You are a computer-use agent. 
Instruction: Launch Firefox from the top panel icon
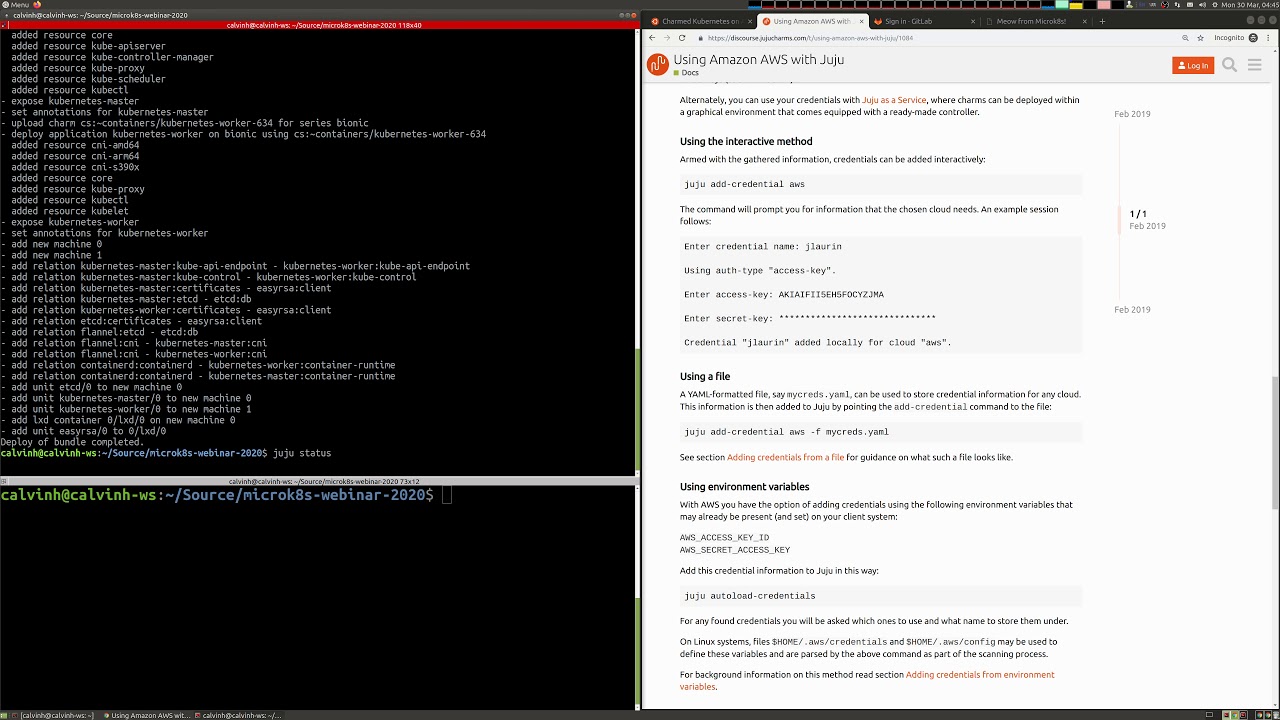point(37,4)
